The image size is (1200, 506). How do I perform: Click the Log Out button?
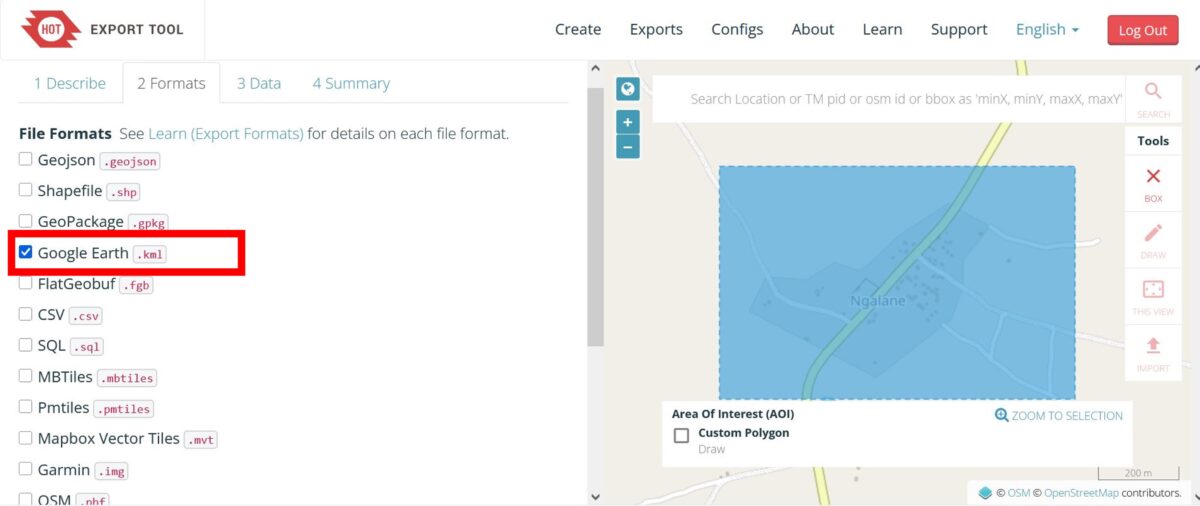(x=1143, y=30)
